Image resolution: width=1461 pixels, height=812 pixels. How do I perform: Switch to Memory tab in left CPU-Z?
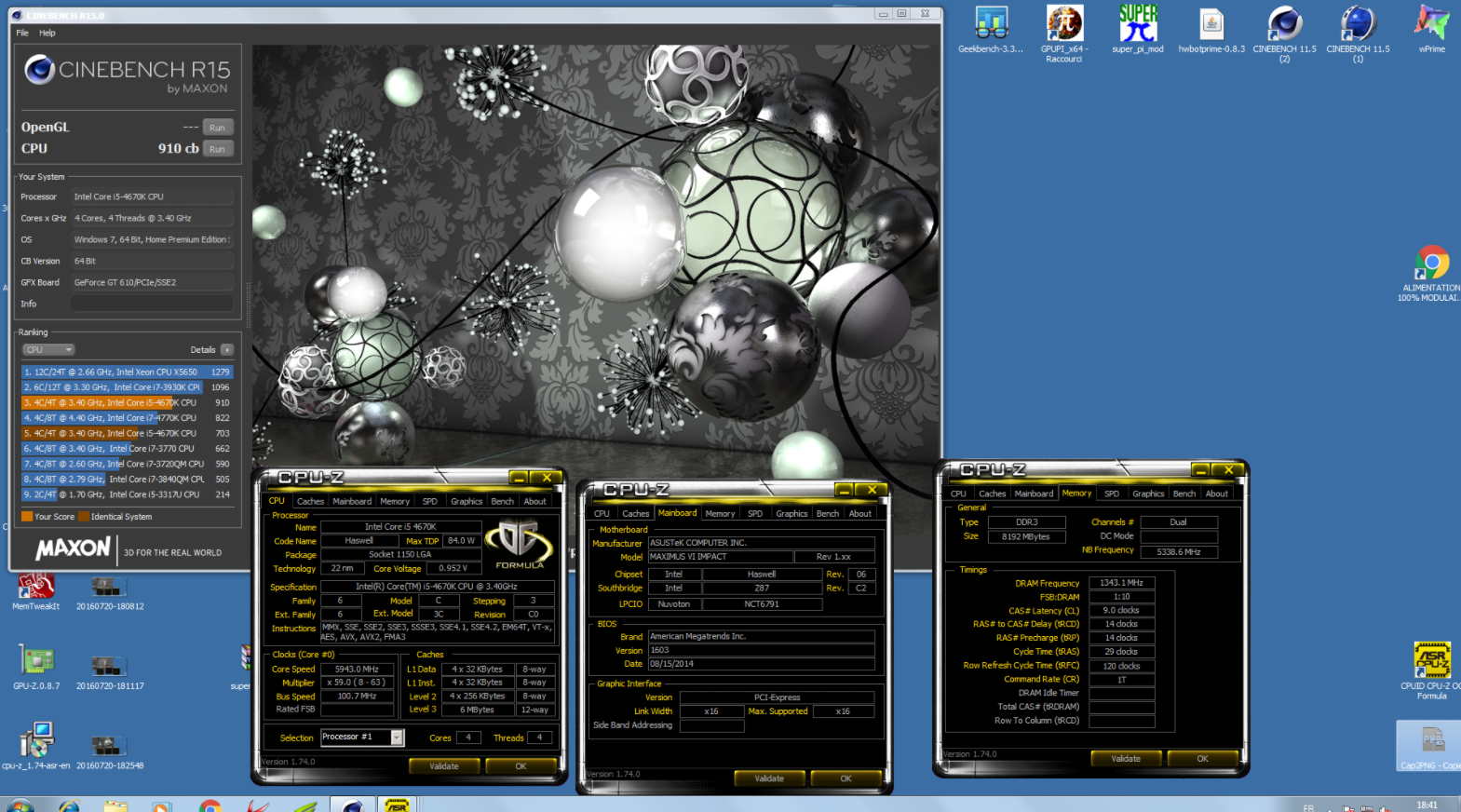[395, 501]
